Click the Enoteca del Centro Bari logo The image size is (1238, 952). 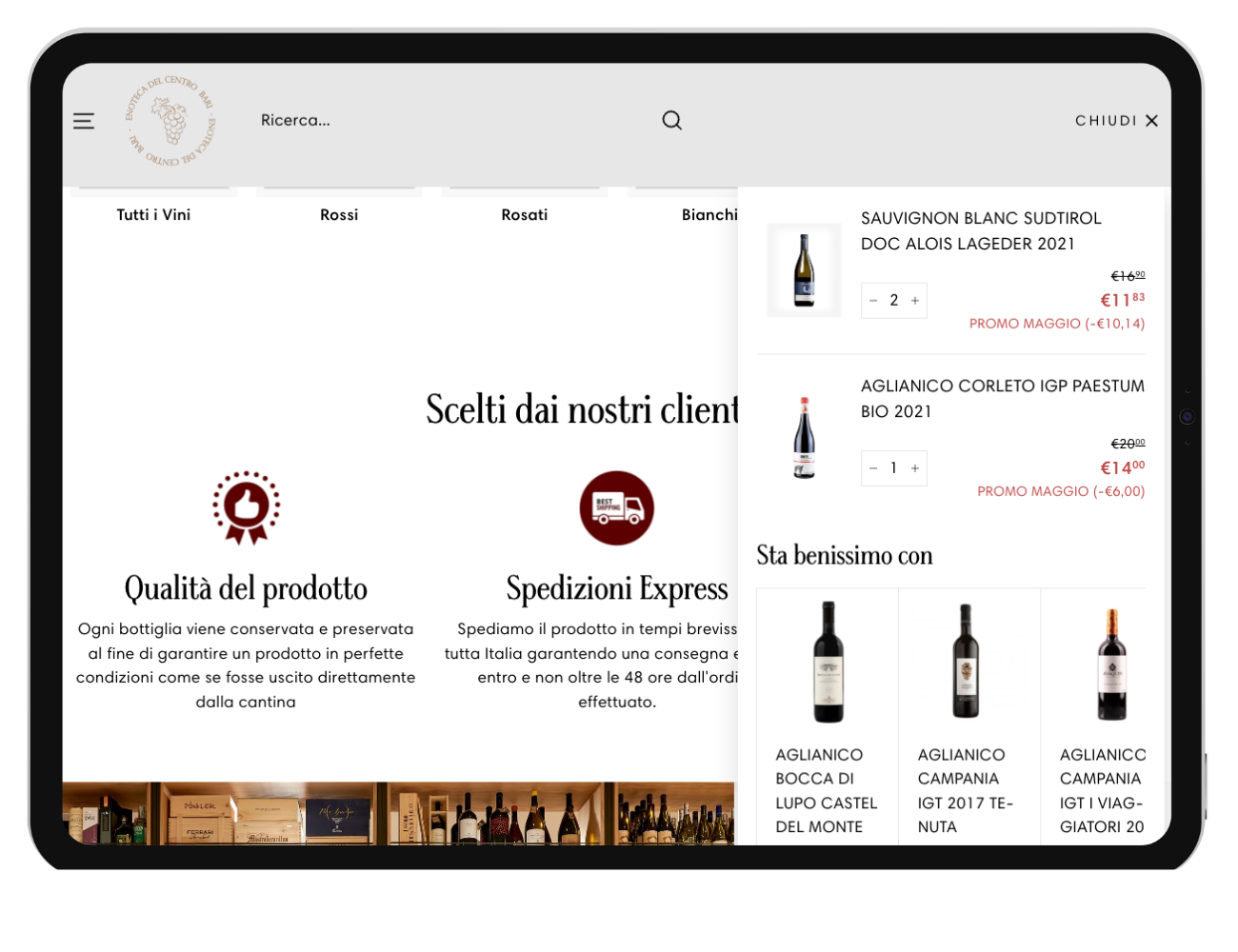171,121
